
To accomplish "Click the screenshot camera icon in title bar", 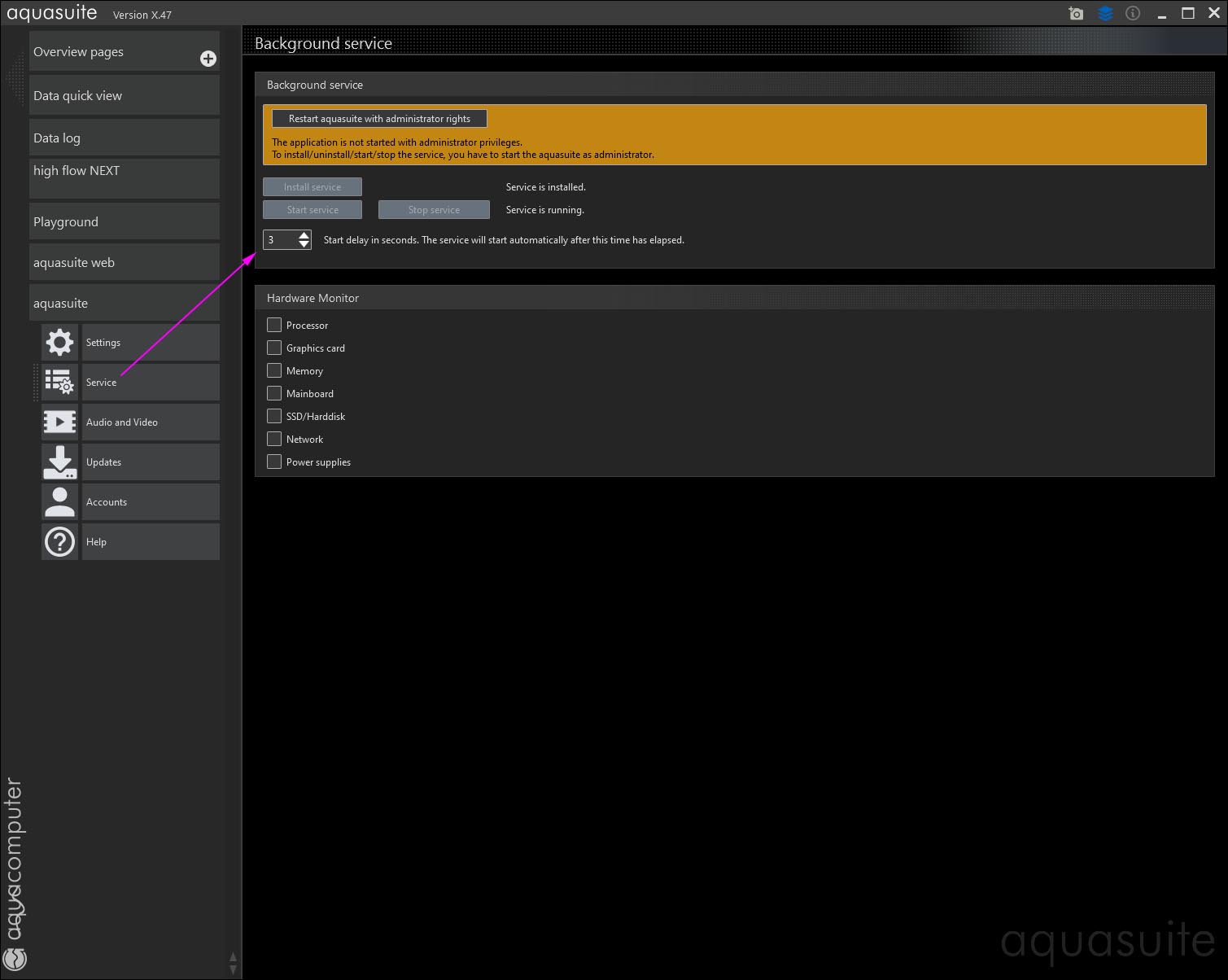I will (1076, 14).
